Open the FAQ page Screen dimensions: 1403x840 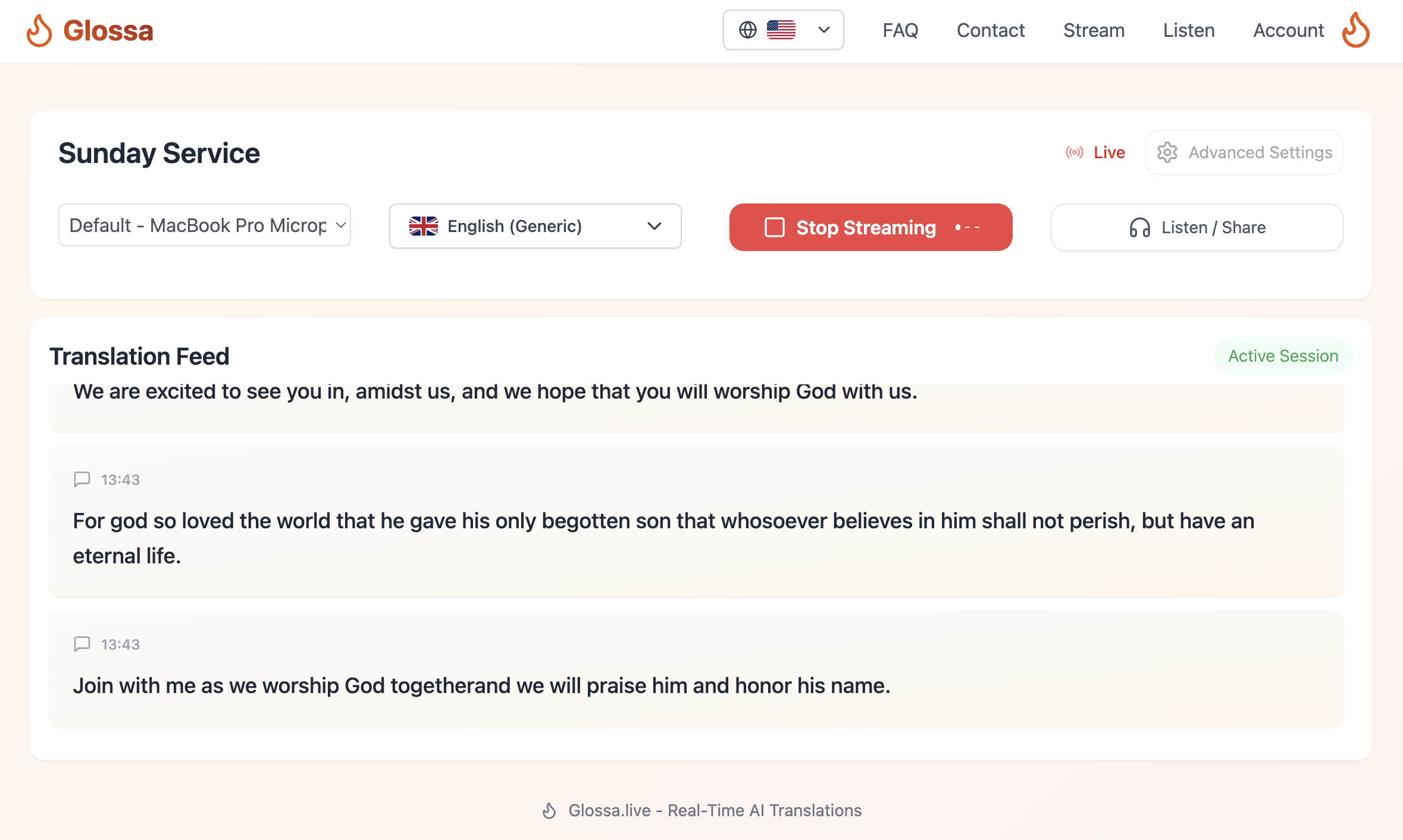[x=900, y=30]
